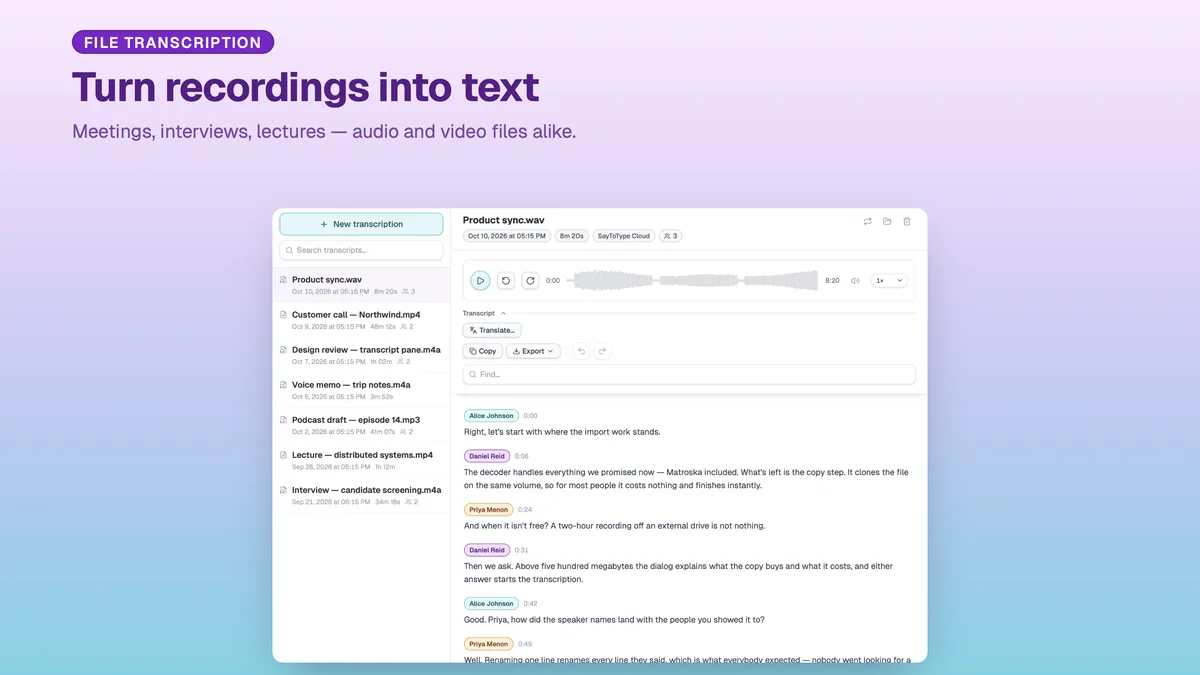Click the file icon beside Podcast draft
The width and height of the screenshot is (1200, 675).
[283, 420]
